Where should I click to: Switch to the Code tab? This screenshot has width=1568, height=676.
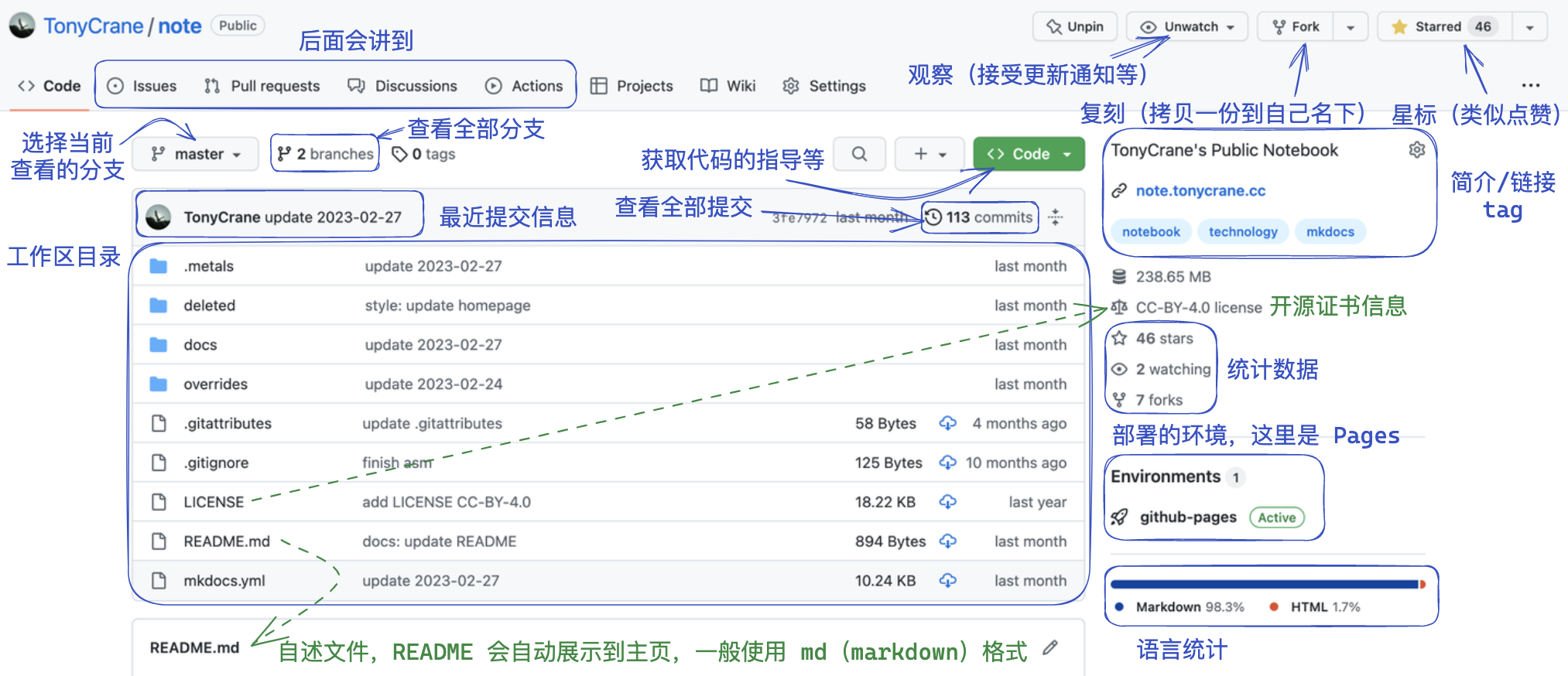tap(50, 86)
